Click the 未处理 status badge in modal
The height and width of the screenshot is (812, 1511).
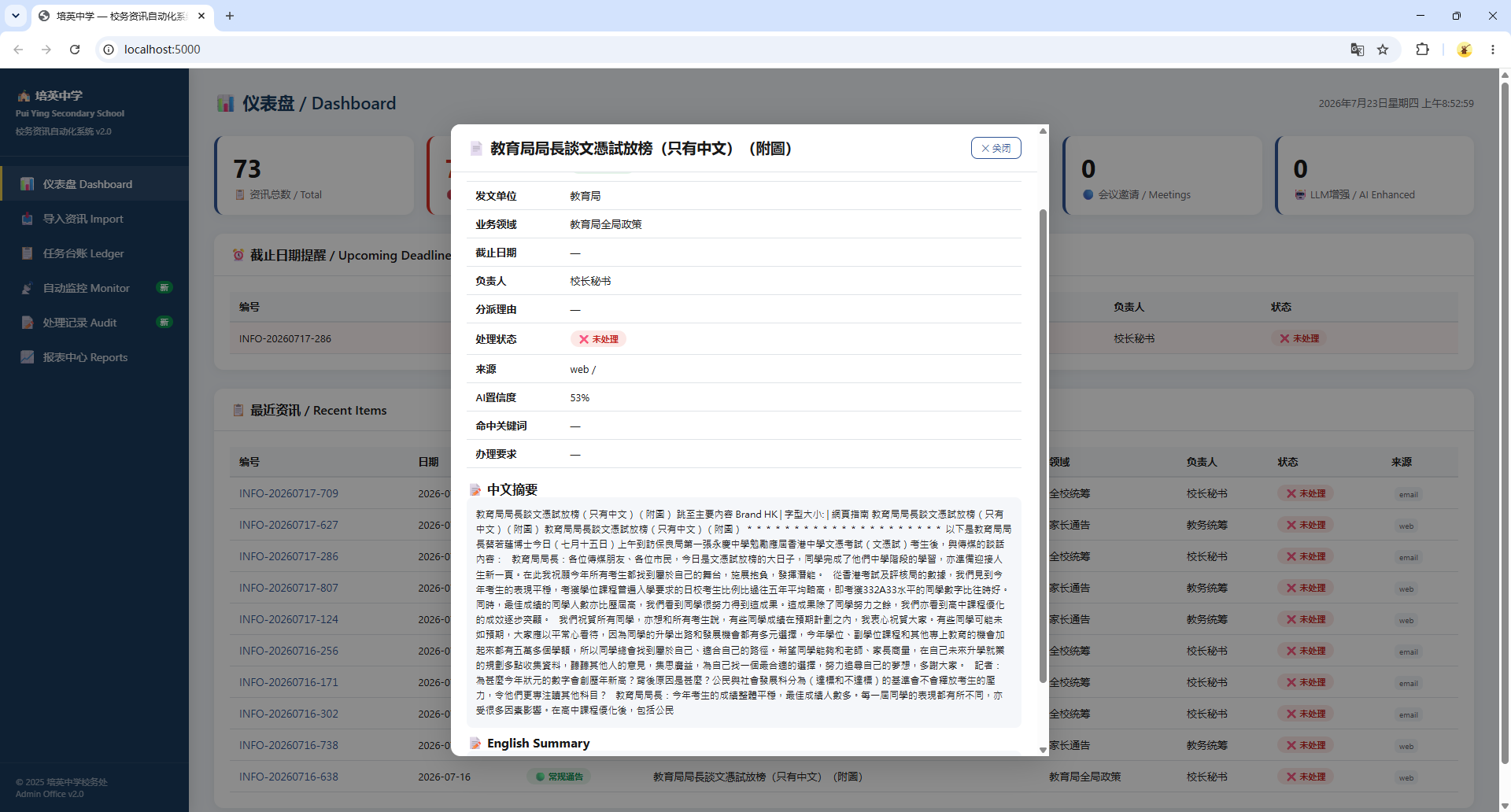coord(598,339)
